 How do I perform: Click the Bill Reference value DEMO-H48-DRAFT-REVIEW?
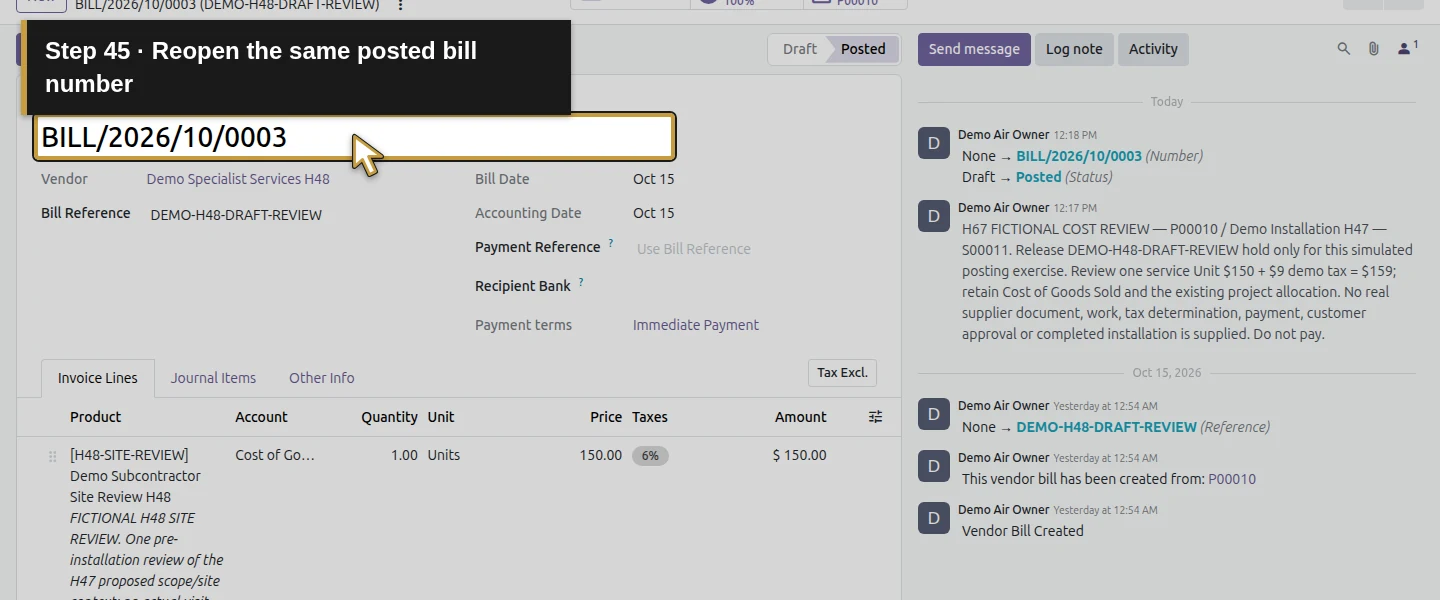236,215
